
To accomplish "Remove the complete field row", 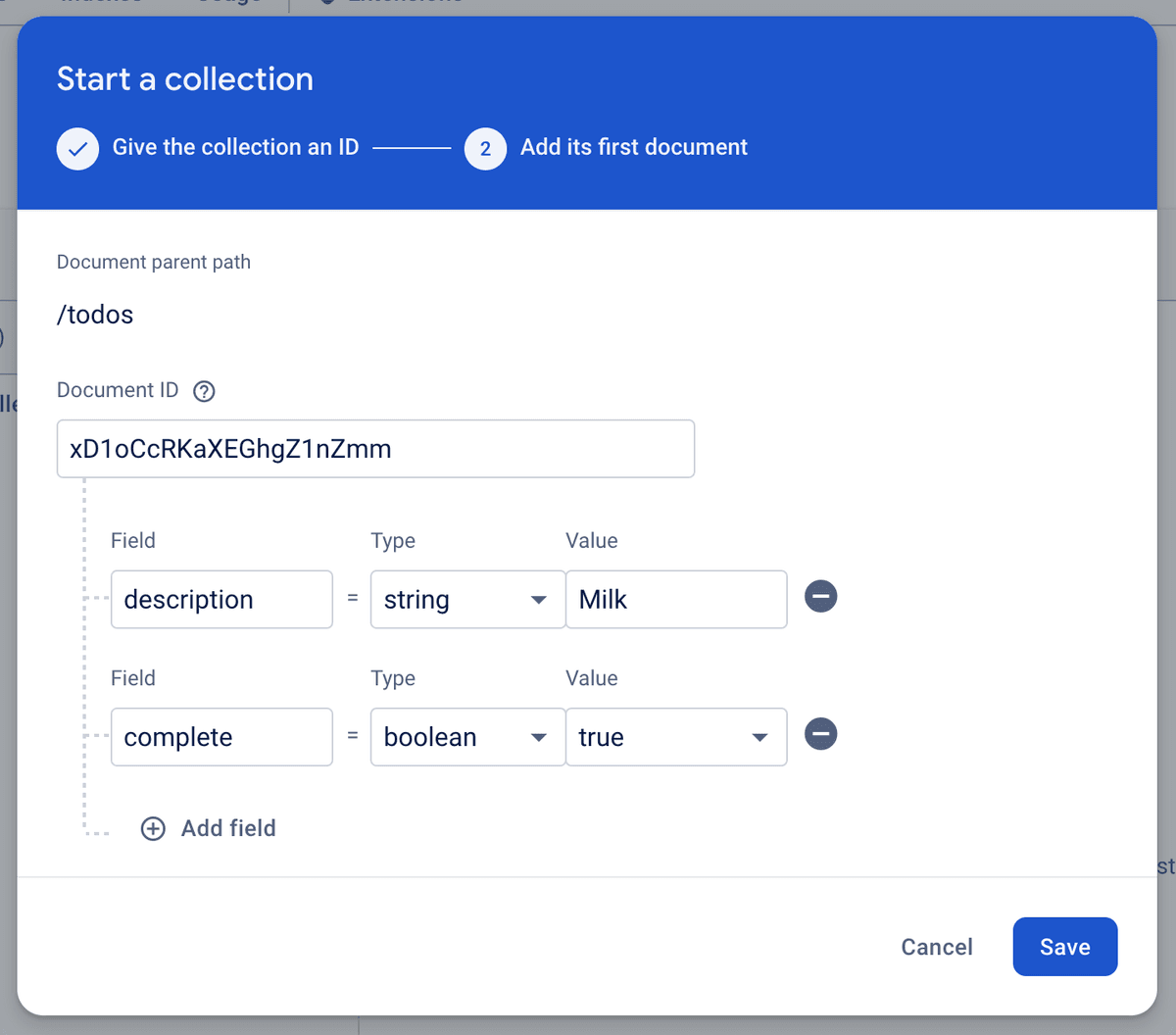I will (820, 734).
